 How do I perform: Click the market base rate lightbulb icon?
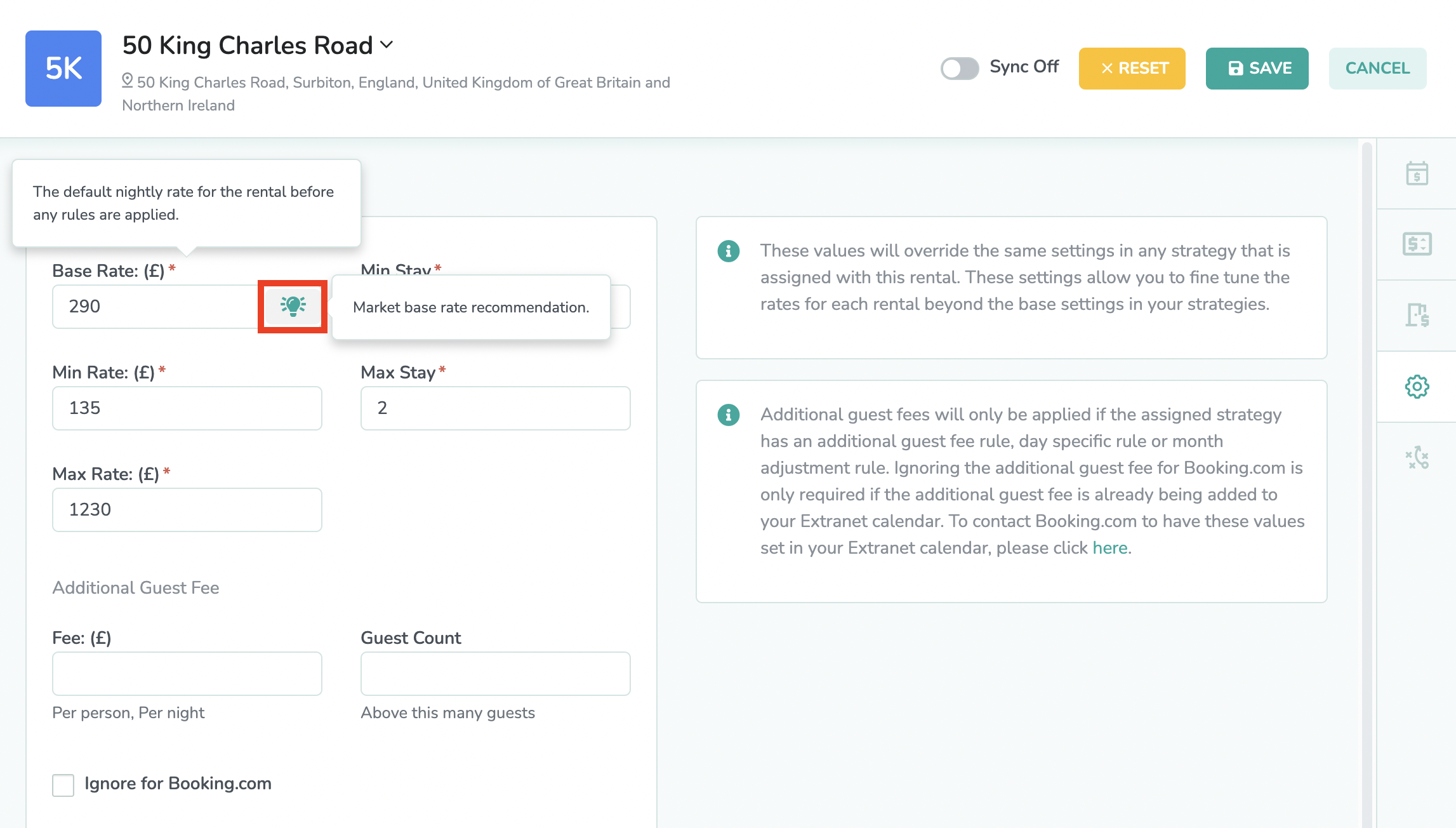[293, 307]
